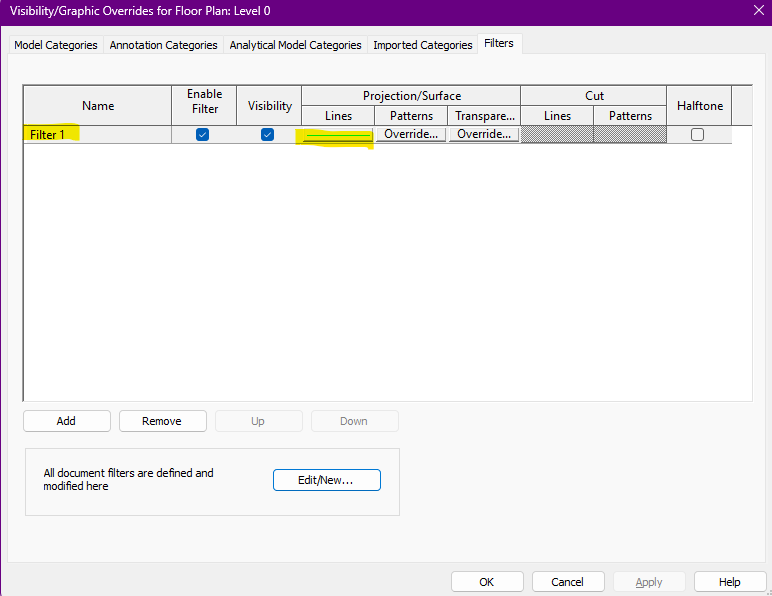772x596 pixels.
Task: Click the Name column header
Action: pyautogui.click(x=97, y=105)
